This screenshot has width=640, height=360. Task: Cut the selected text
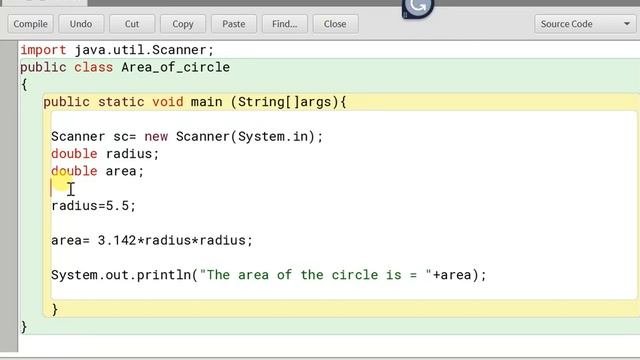132,24
